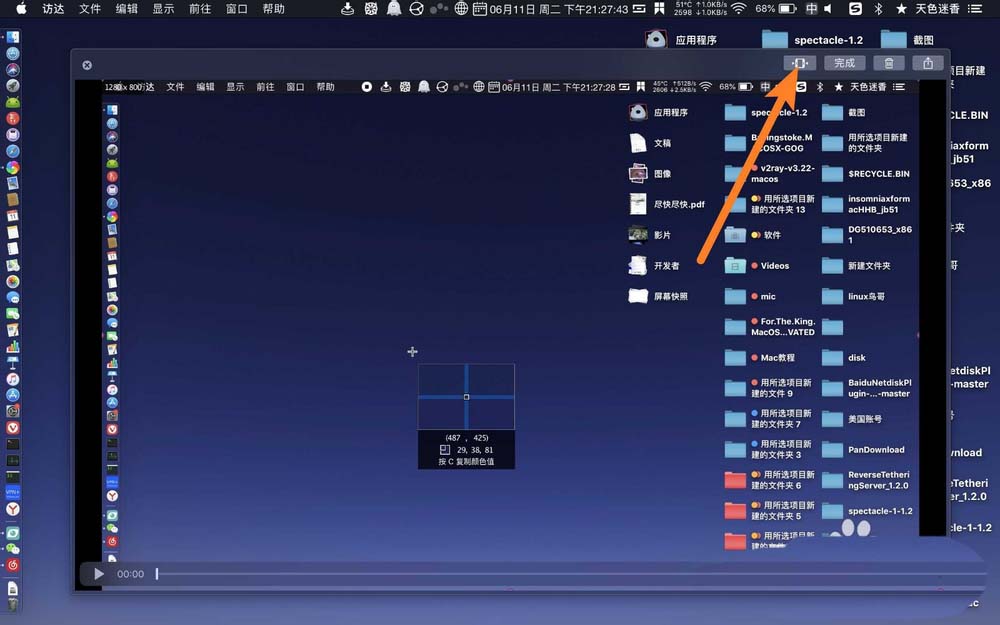Click the globe icon in the menu bar
The height and width of the screenshot is (625, 1000).
point(461,8)
